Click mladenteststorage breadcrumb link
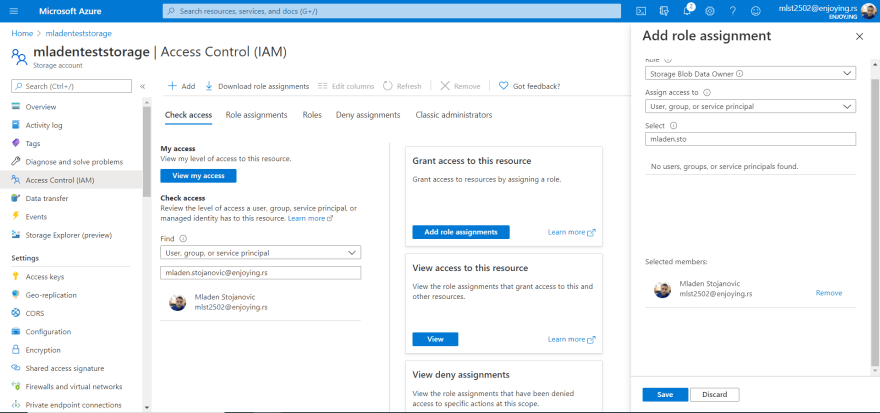880x413 pixels. click(78, 34)
